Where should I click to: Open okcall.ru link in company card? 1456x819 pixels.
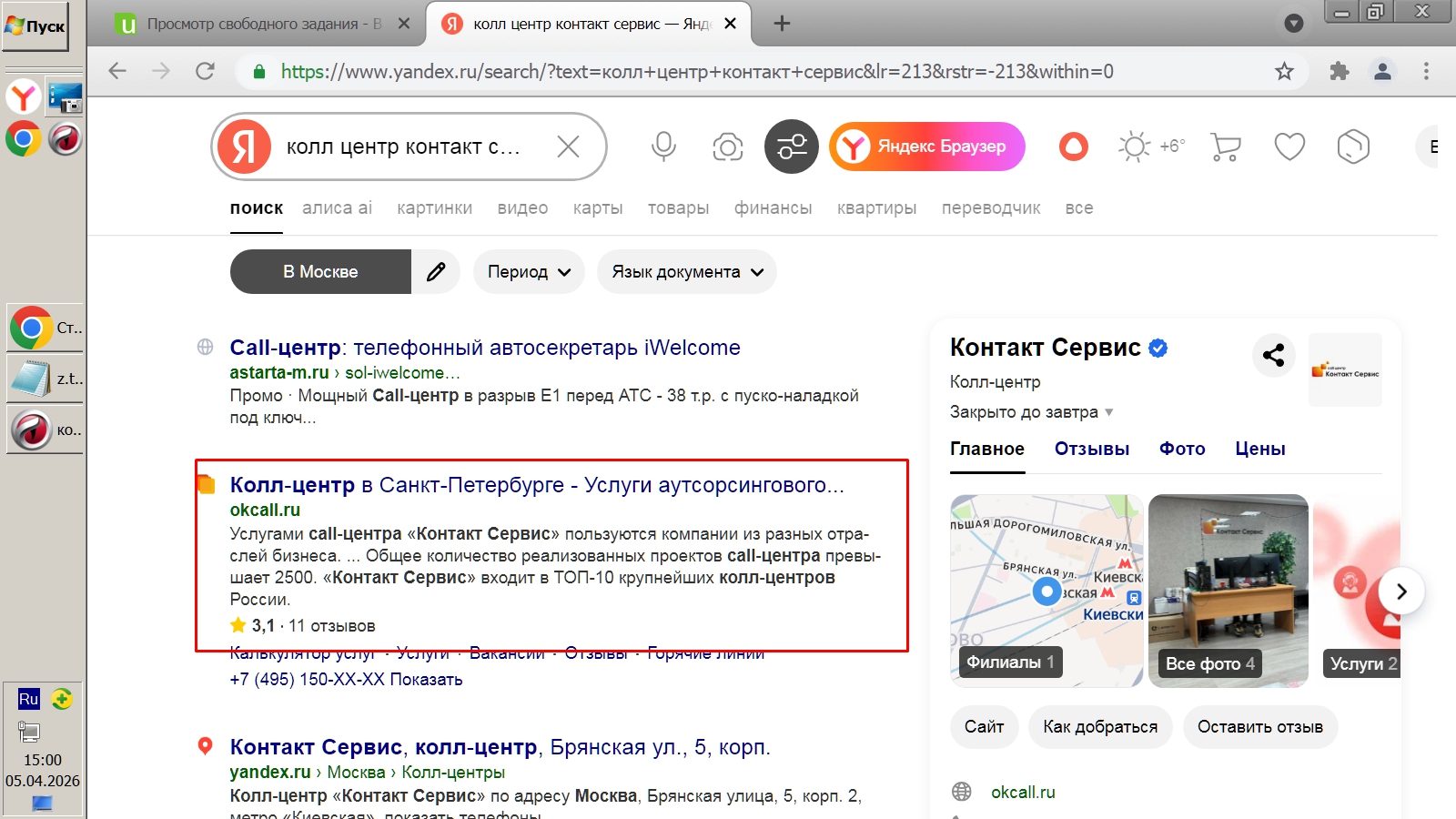(x=1023, y=793)
